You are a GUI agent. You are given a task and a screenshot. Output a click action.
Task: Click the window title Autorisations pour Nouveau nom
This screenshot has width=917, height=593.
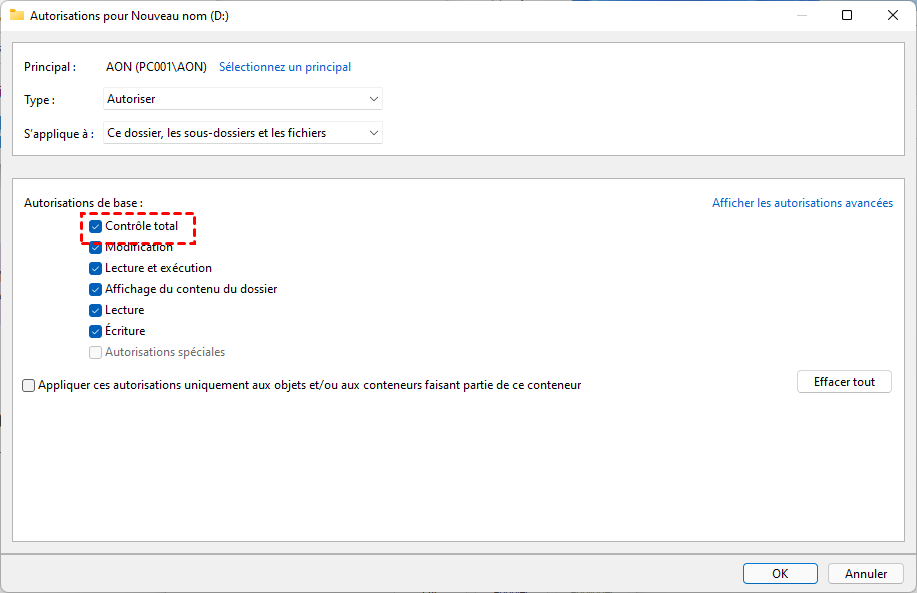point(129,16)
